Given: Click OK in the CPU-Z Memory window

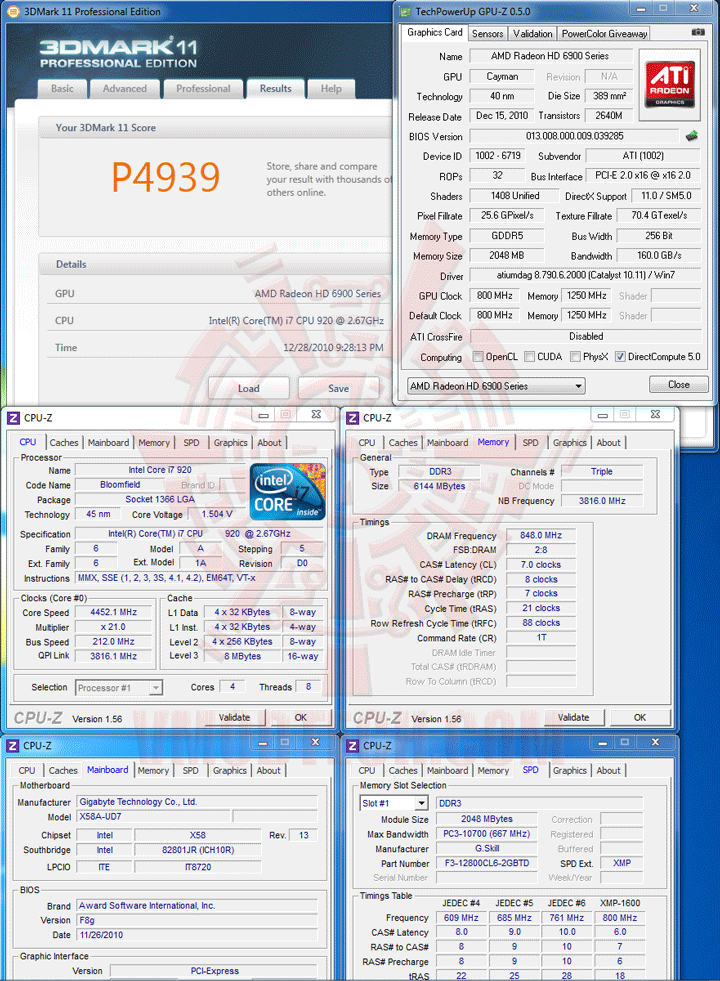Looking at the screenshot, I should tap(639, 718).
